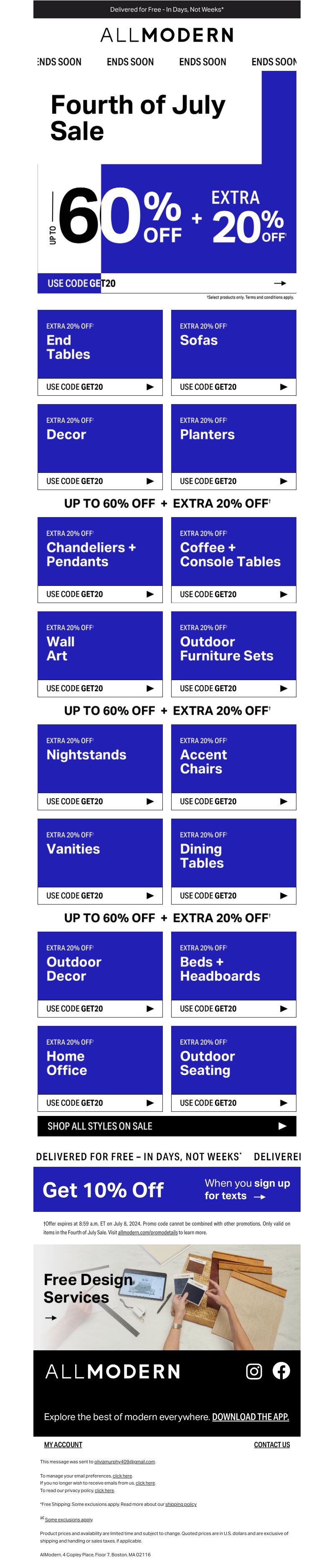This screenshot has height=1568, width=334.
Task: Open AllModern's Instagram icon in the footer
Action: coord(253,1371)
